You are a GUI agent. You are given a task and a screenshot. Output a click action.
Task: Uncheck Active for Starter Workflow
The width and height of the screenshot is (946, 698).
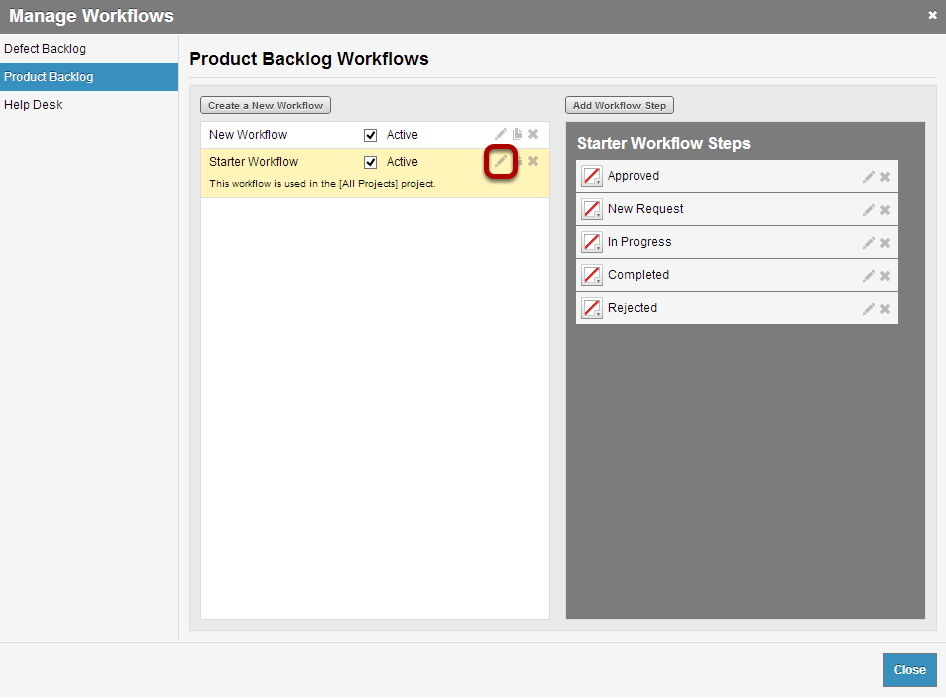tap(370, 162)
